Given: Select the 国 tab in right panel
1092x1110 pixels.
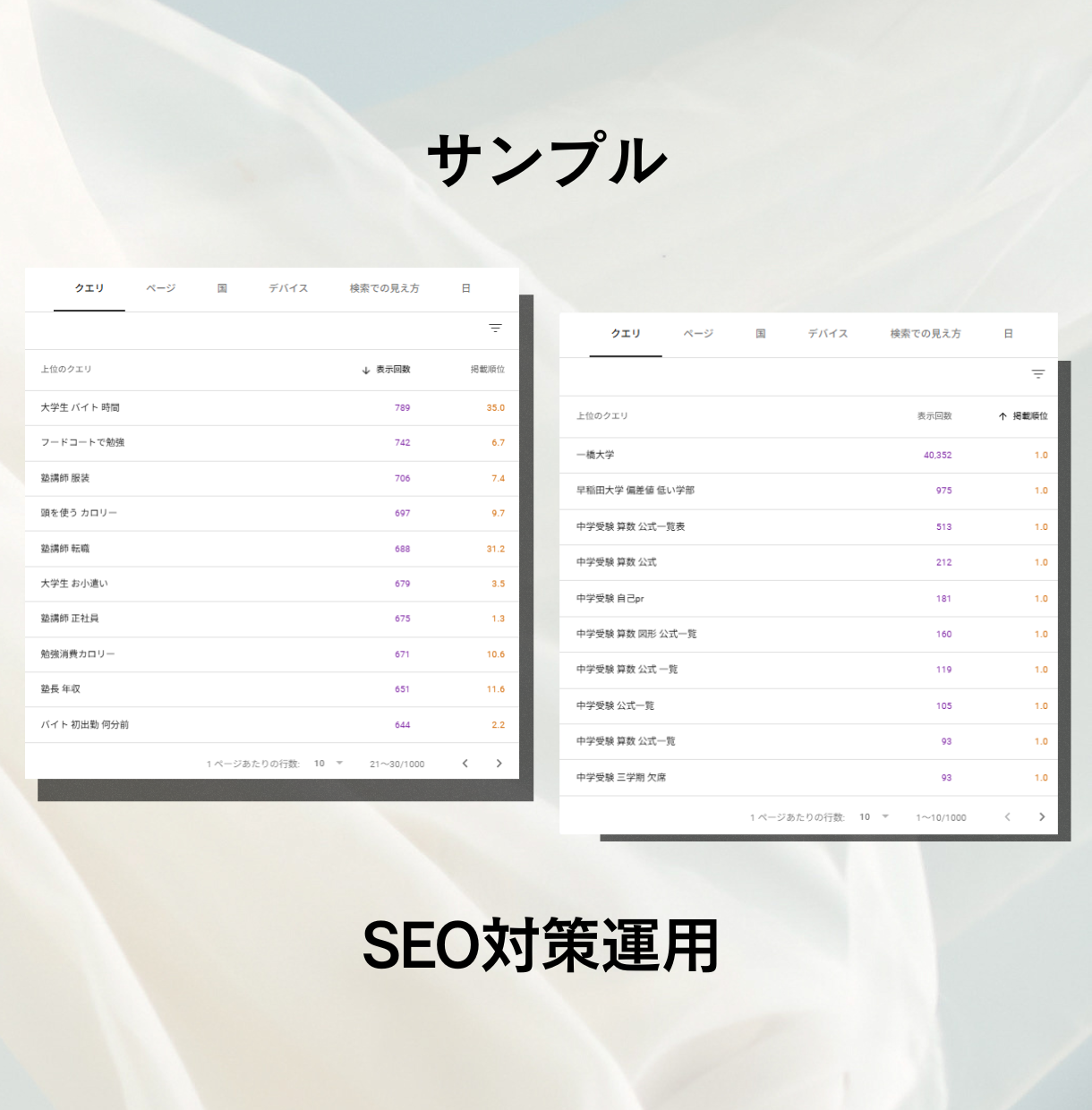Looking at the screenshot, I should [x=760, y=334].
